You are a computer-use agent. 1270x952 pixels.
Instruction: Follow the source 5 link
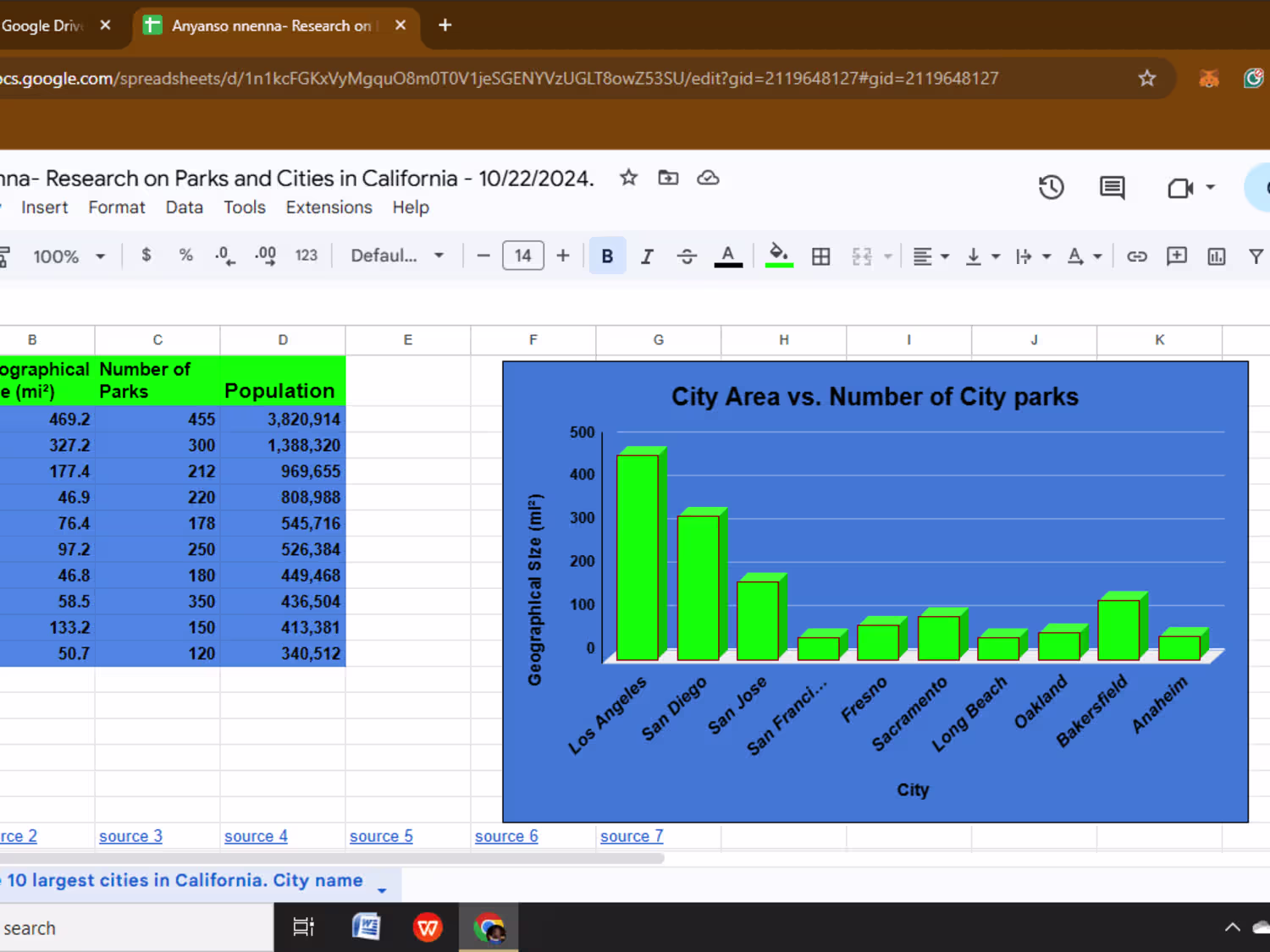point(381,836)
